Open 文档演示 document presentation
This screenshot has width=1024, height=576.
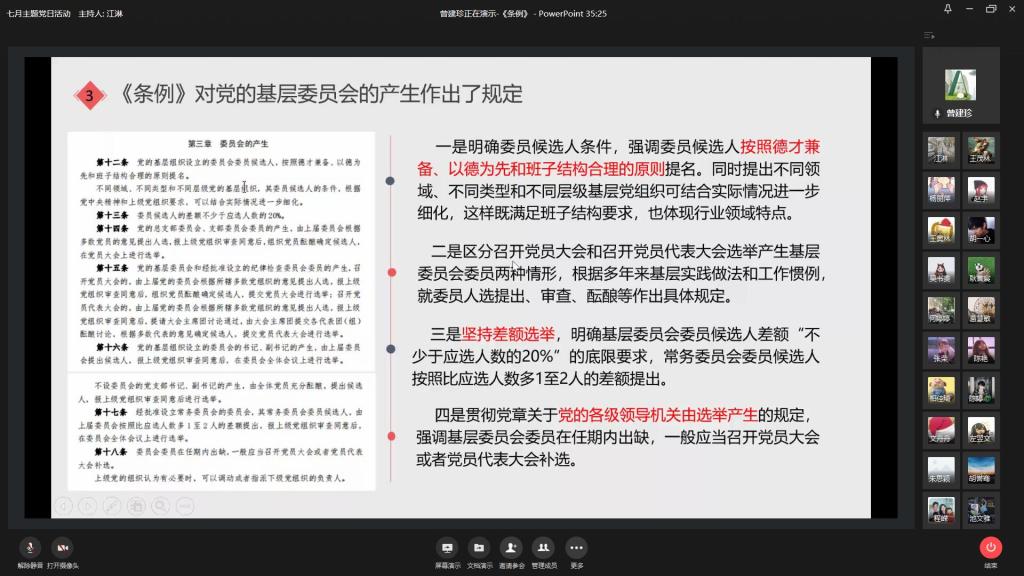[x=479, y=548]
